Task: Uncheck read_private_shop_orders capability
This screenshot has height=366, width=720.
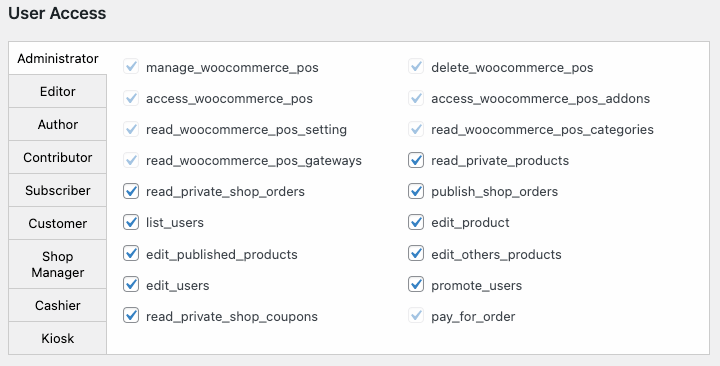Action: coord(131,191)
